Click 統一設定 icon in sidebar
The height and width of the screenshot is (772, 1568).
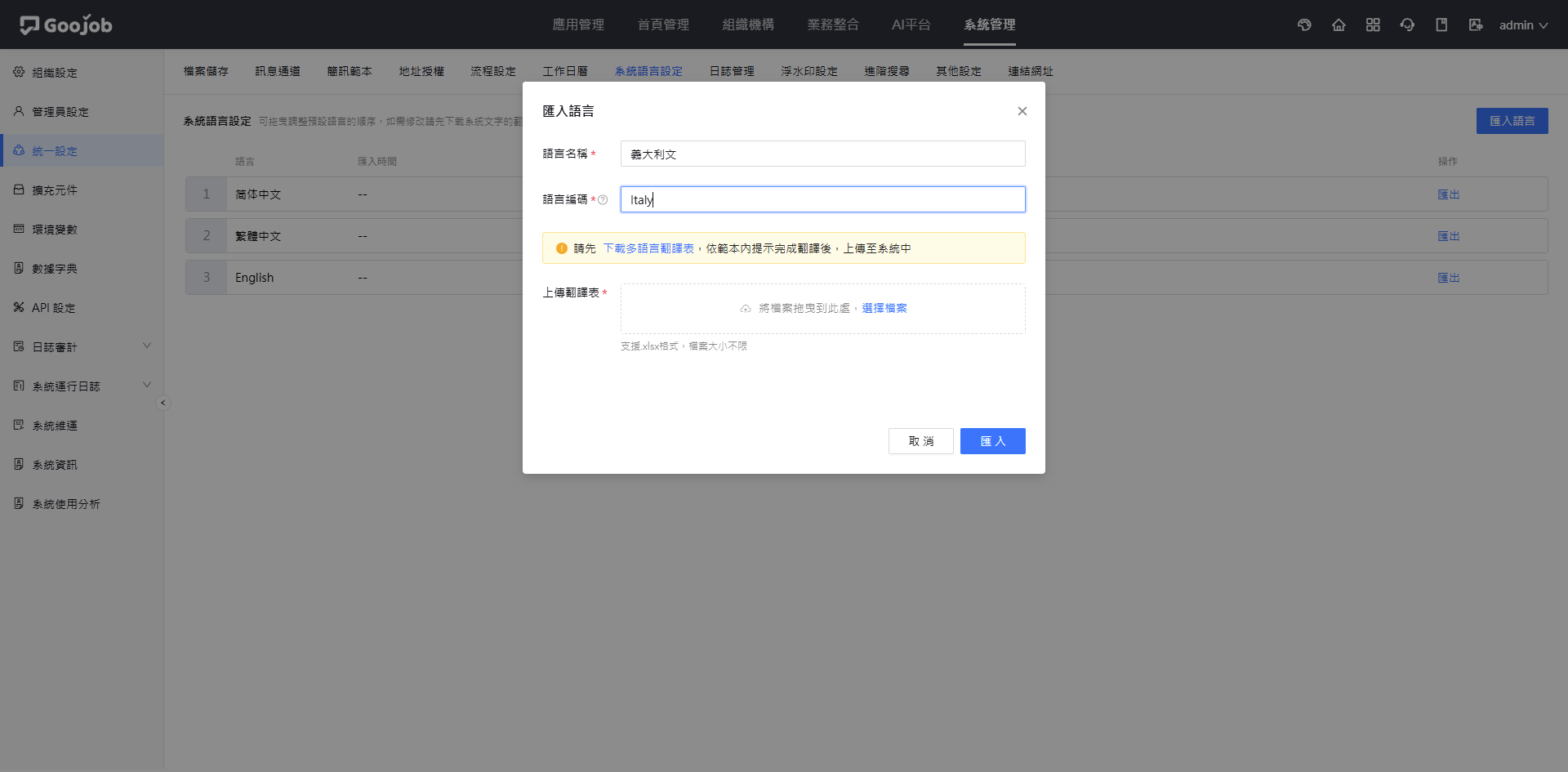19,150
